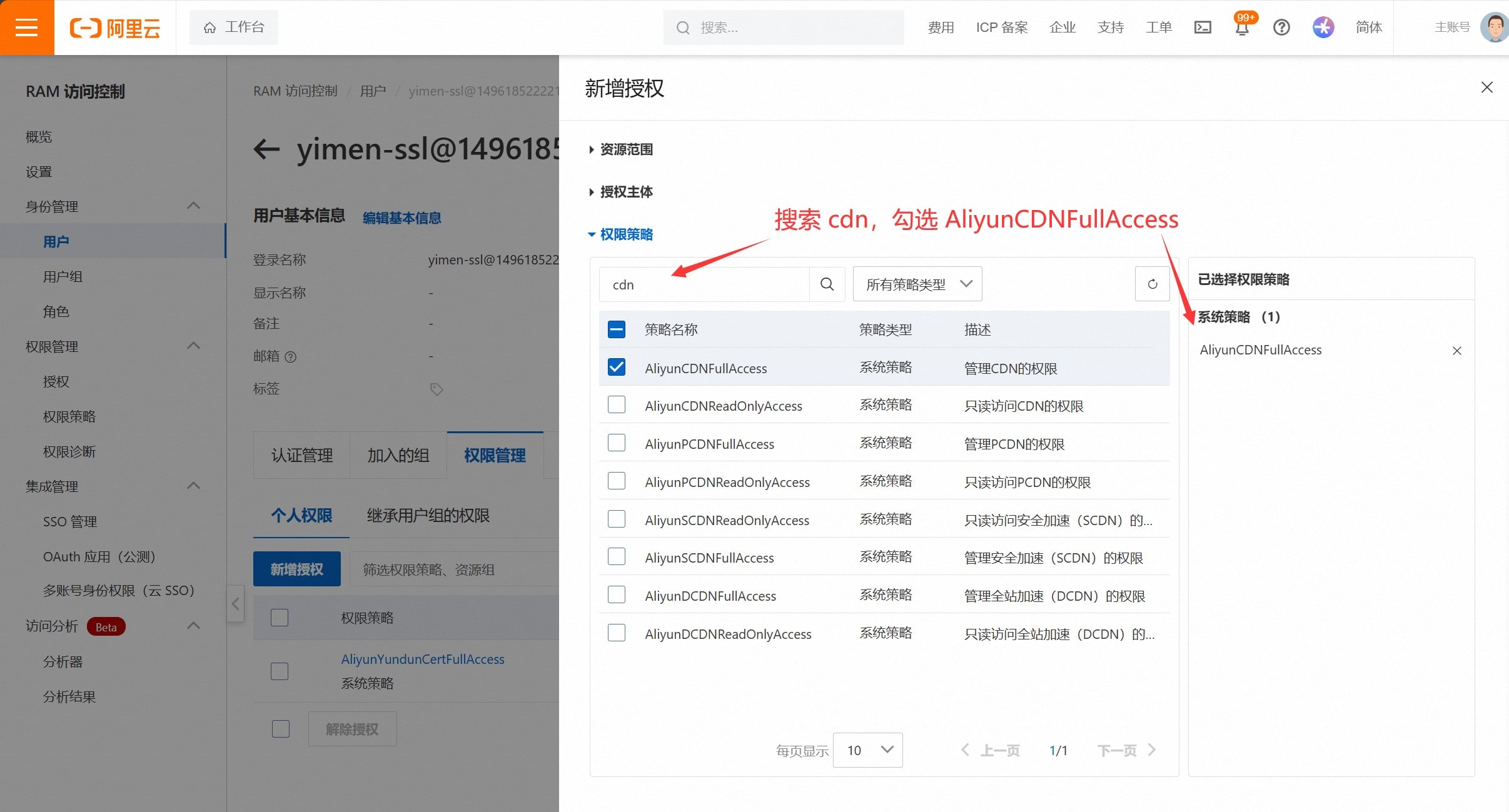Open the hamburger menu in the top-left corner
Viewport: 1509px width, 812px height.
tap(26, 28)
